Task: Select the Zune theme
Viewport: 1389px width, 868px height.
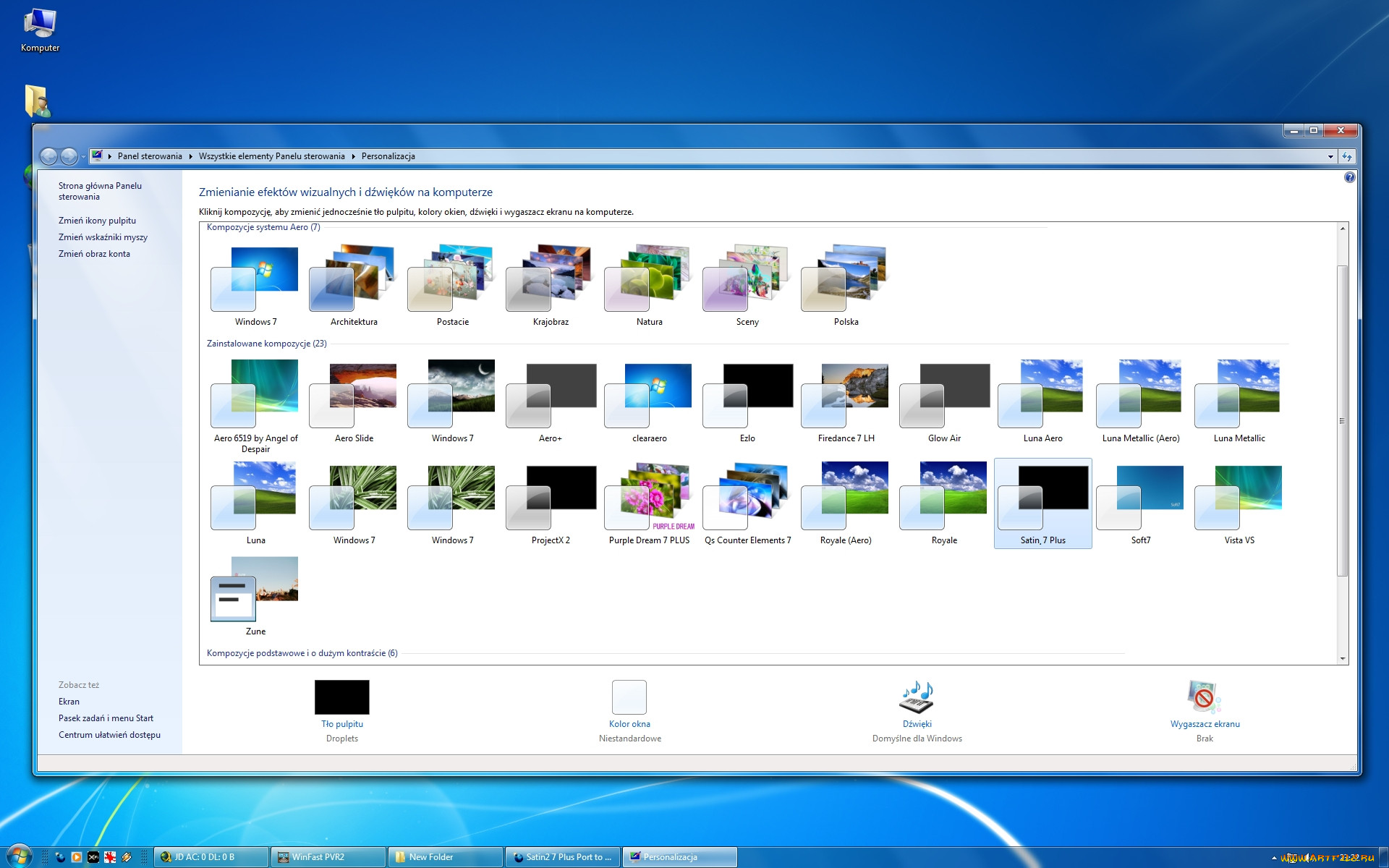Action: (255, 595)
